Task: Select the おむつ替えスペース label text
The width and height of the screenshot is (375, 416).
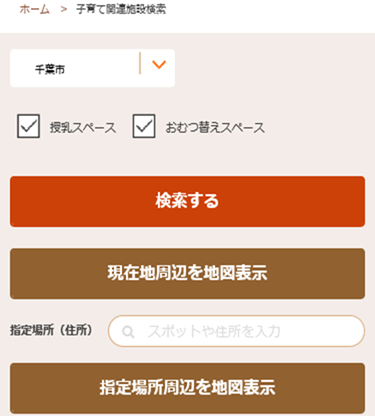Action: (x=215, y=127)
